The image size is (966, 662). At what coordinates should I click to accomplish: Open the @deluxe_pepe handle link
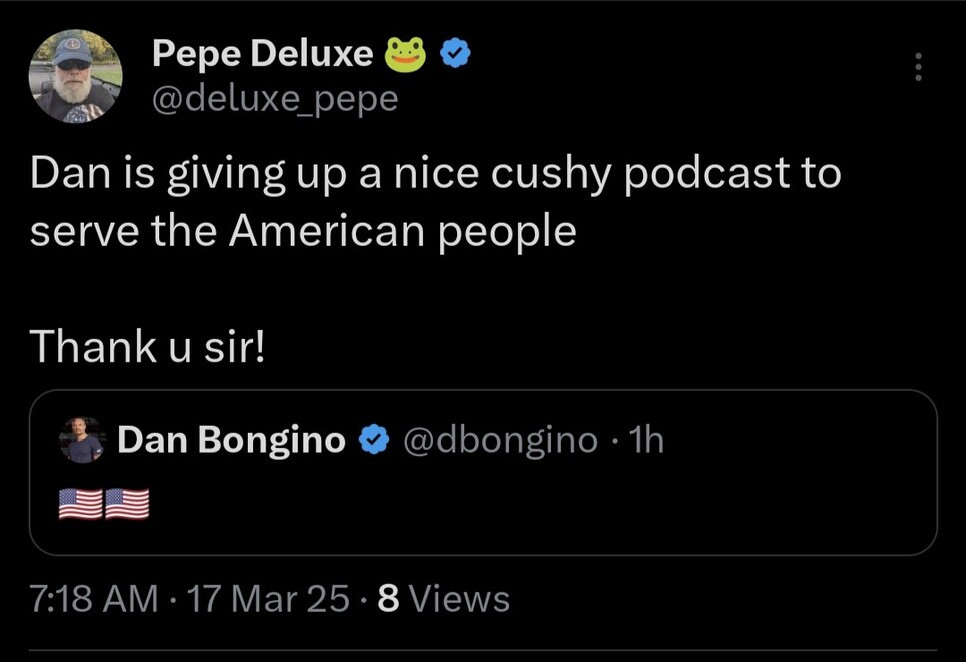(x=274, y=98)
